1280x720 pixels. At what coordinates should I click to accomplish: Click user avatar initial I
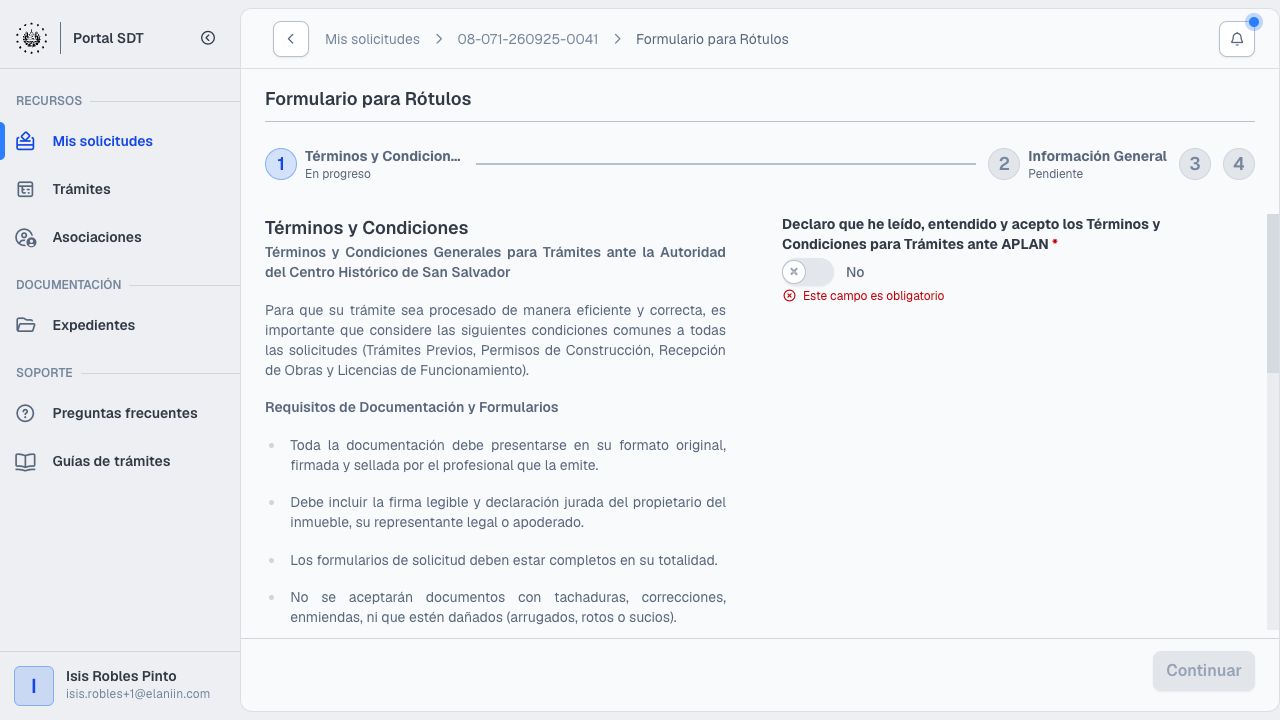pos(34,686)
